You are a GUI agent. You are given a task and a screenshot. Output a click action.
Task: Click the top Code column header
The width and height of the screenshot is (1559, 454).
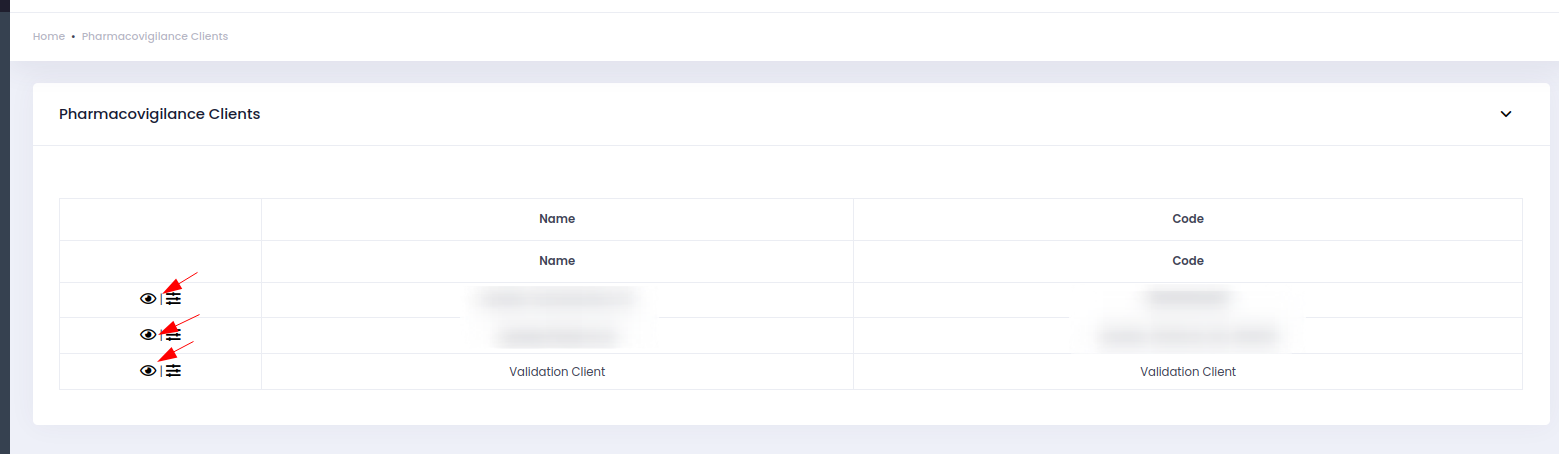tap(1188, 219)
